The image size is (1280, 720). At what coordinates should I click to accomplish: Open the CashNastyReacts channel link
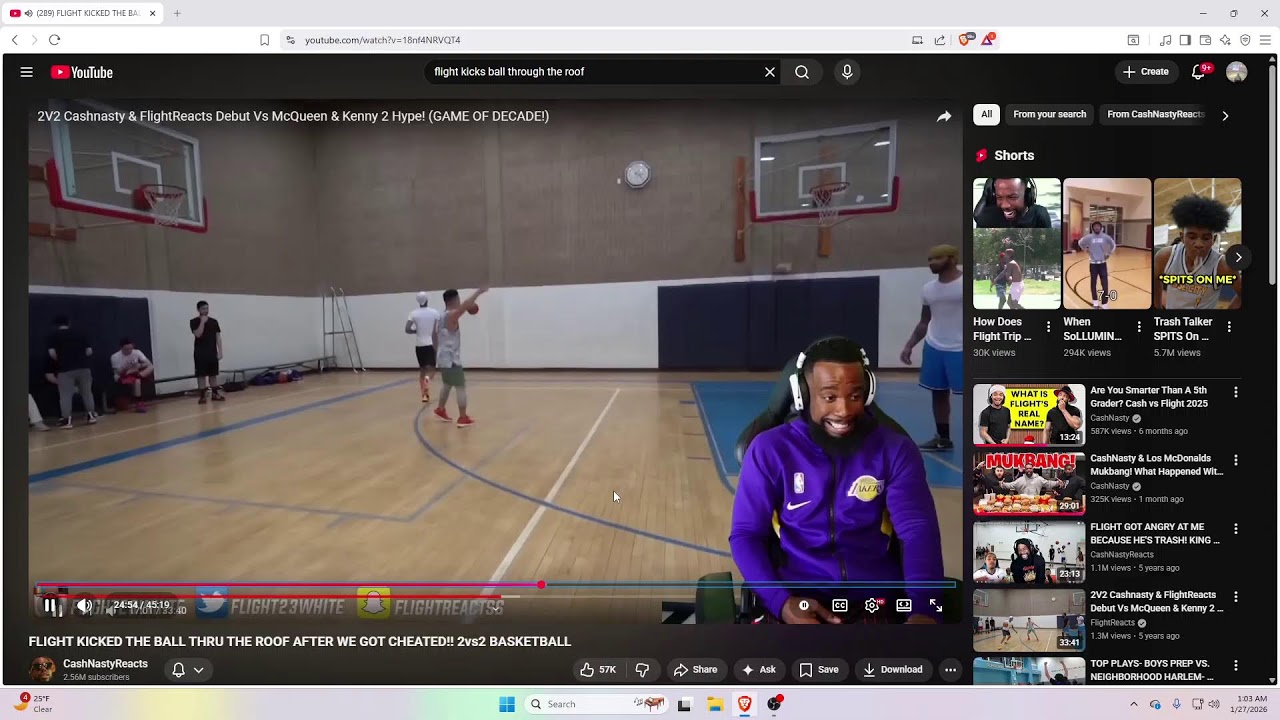click(x=105, y=664)
